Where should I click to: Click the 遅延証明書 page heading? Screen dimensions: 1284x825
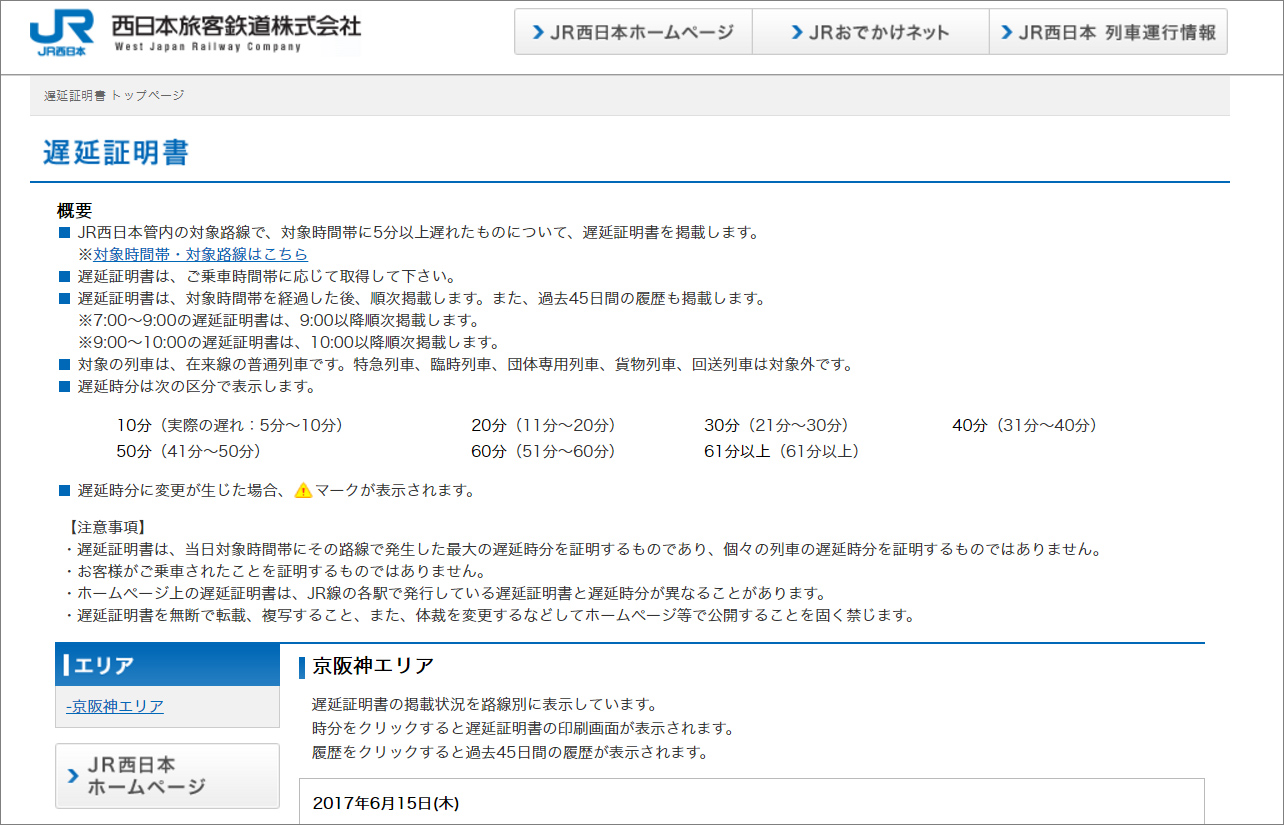pos(116,153)
